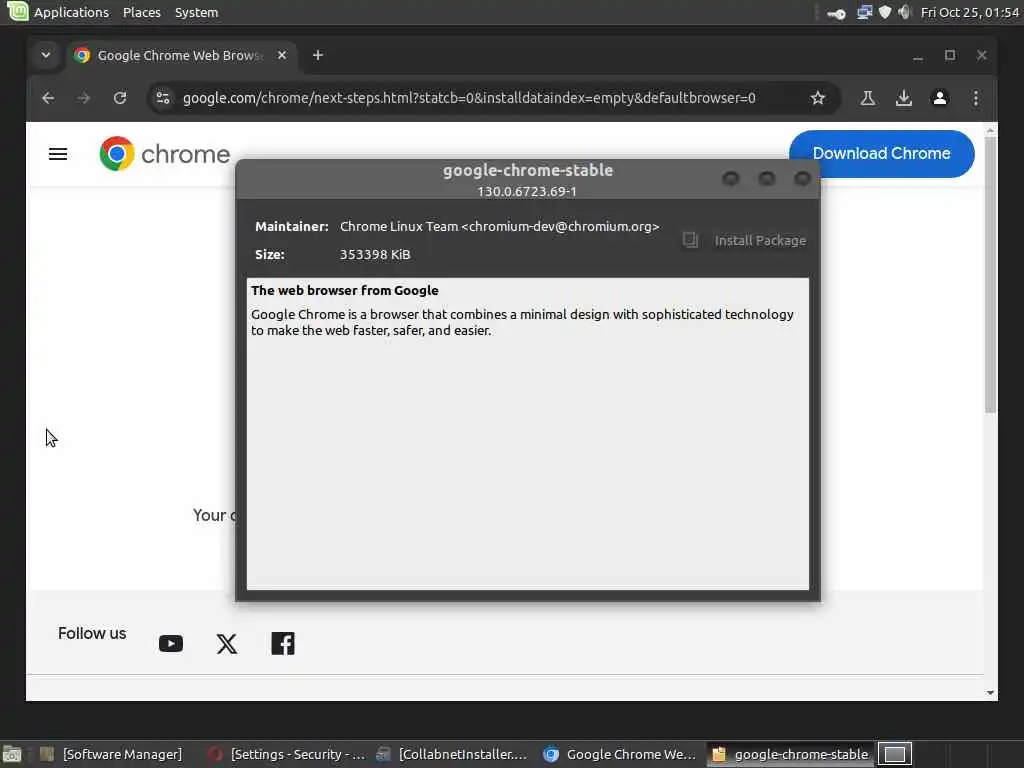Expand the Chrome tab search dropdown
Image resolution: width=1024 pixels, height=768 pixels.
coord(46,55)
